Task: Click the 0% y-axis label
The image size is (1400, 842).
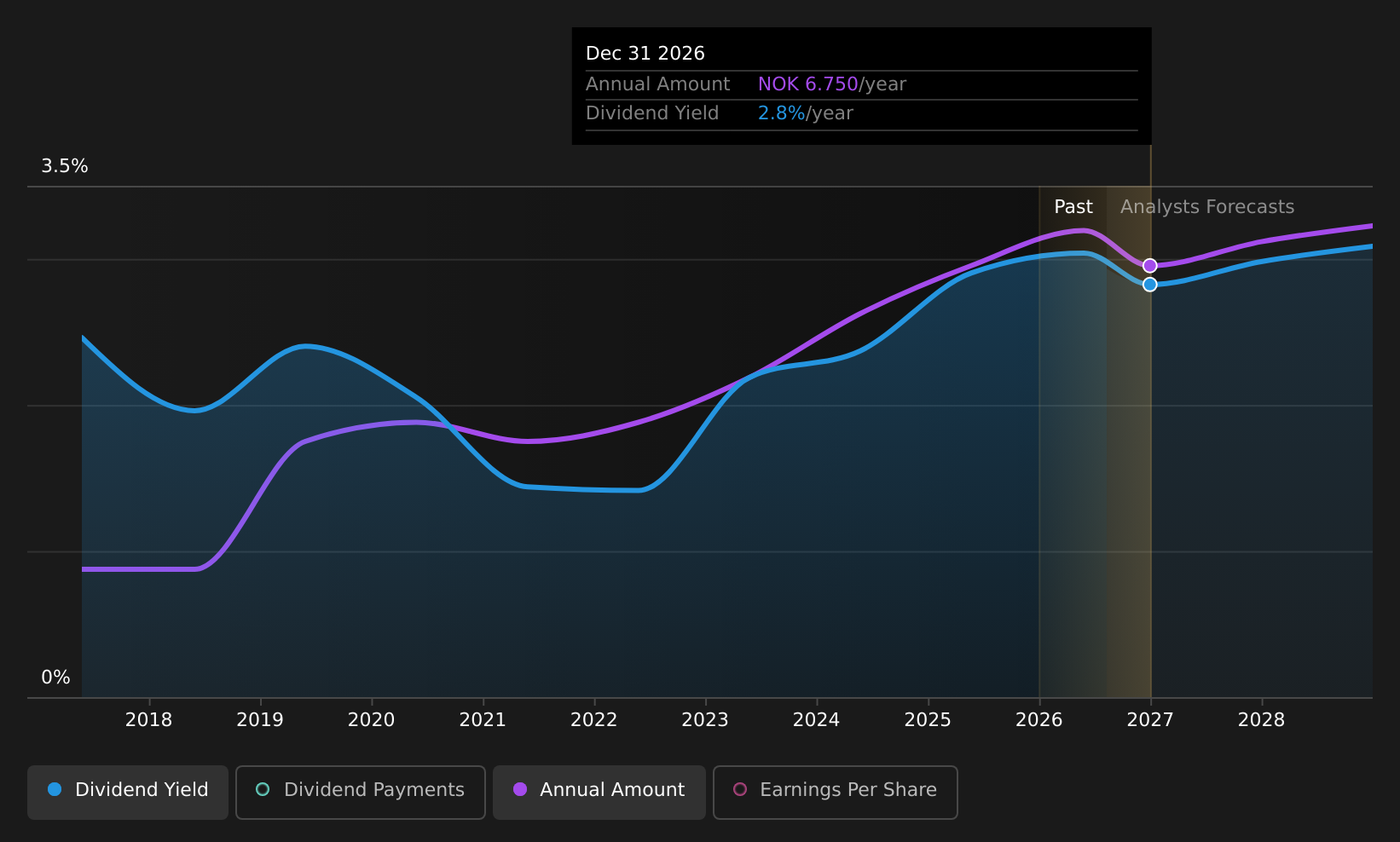Action: click(x=55, y=678)
